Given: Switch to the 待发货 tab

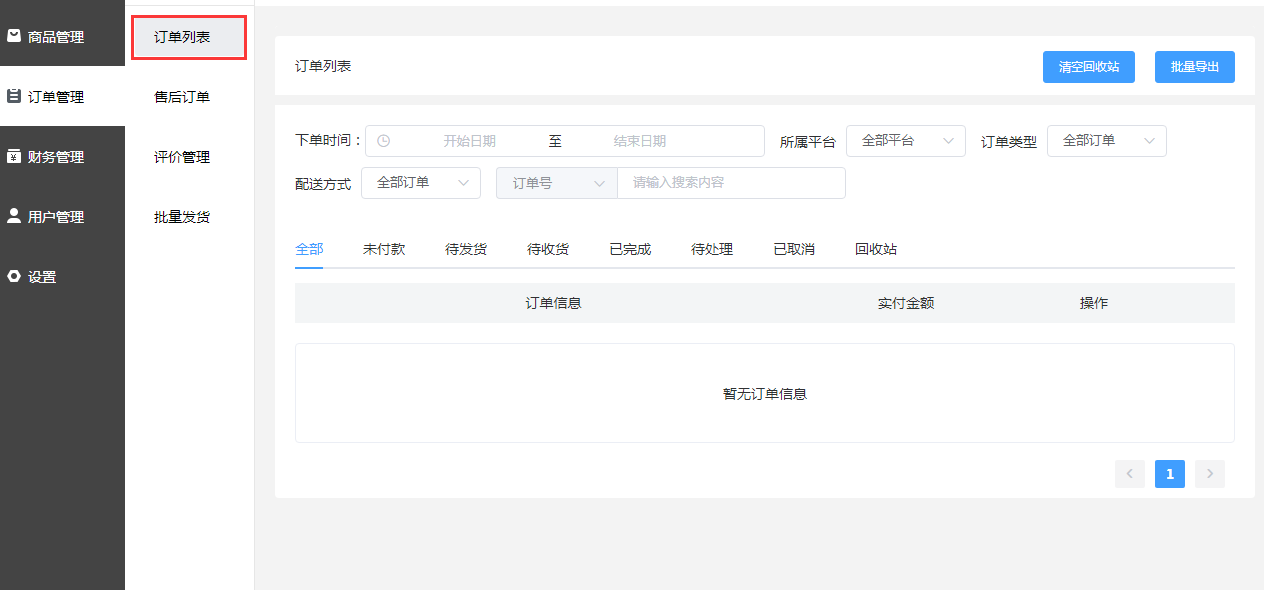Looking at the screenshot, I should tap(466, 249).
